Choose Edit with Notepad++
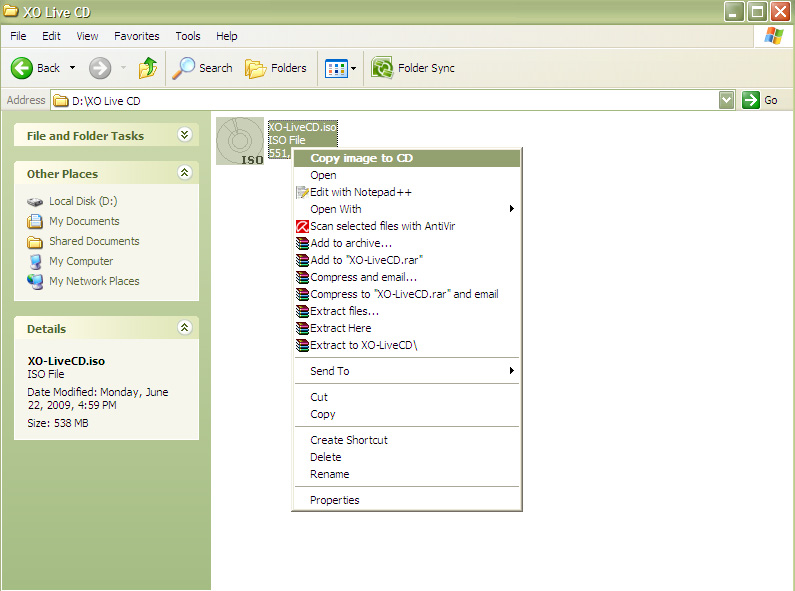This screenshot has width=795, height=591. (x=407, y=192)
